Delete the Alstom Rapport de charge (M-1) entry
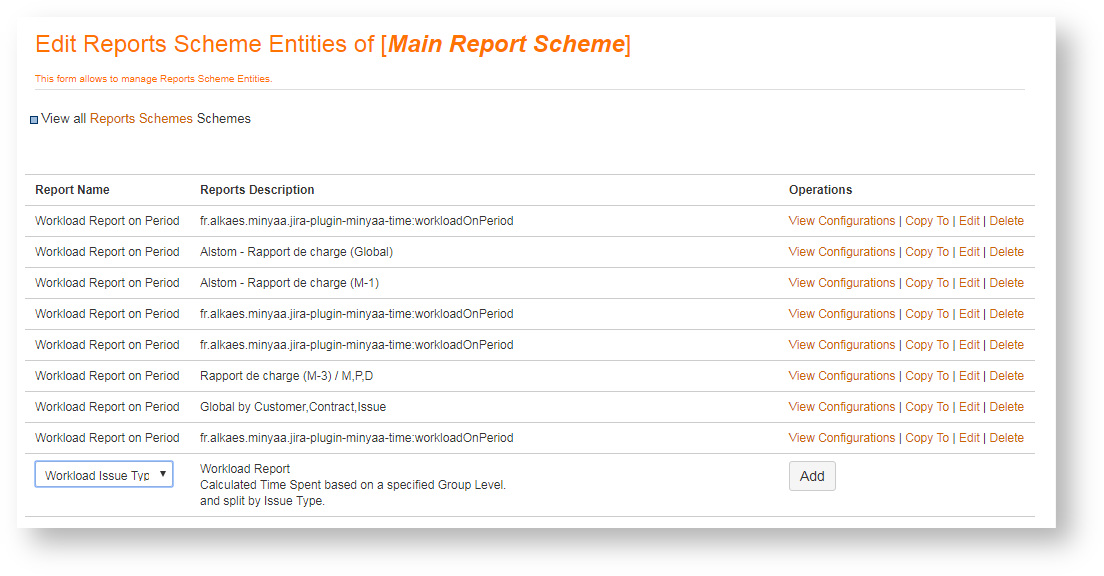The width and height of the screenshot is (1104, 576). click(x=1006, y=283)
